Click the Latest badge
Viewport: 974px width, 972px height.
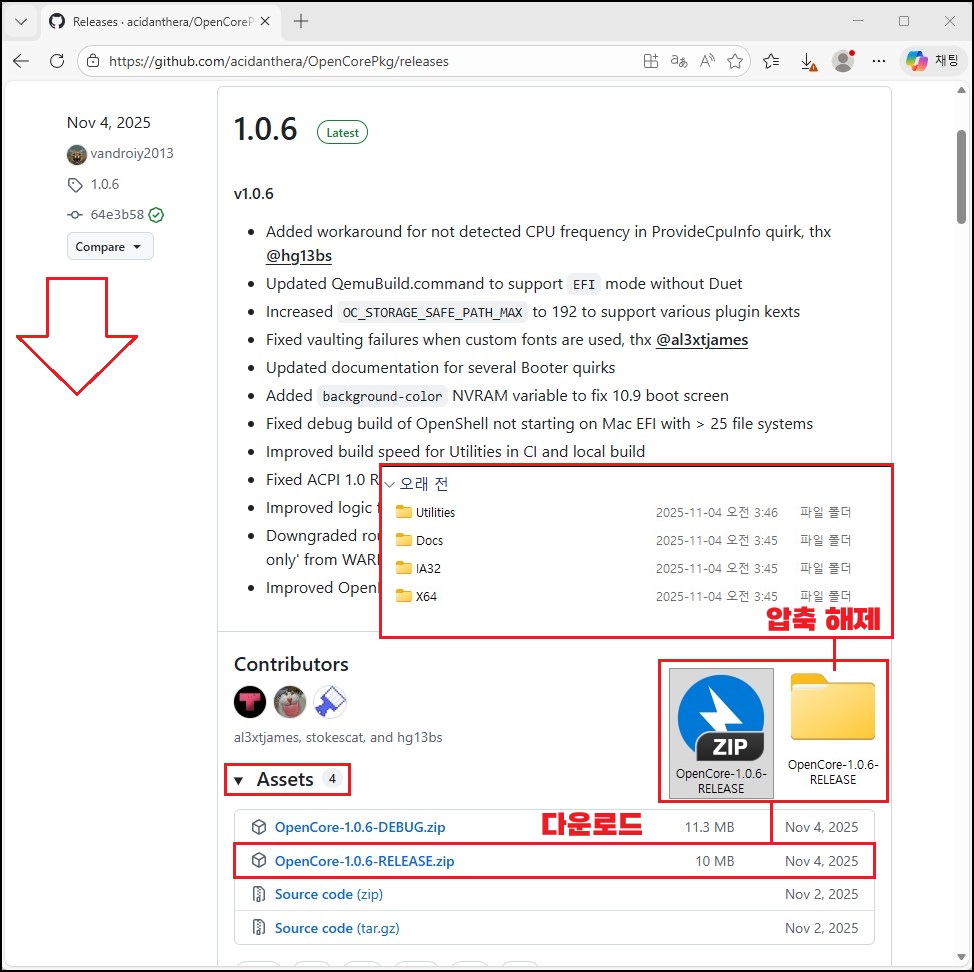point(342,132)
